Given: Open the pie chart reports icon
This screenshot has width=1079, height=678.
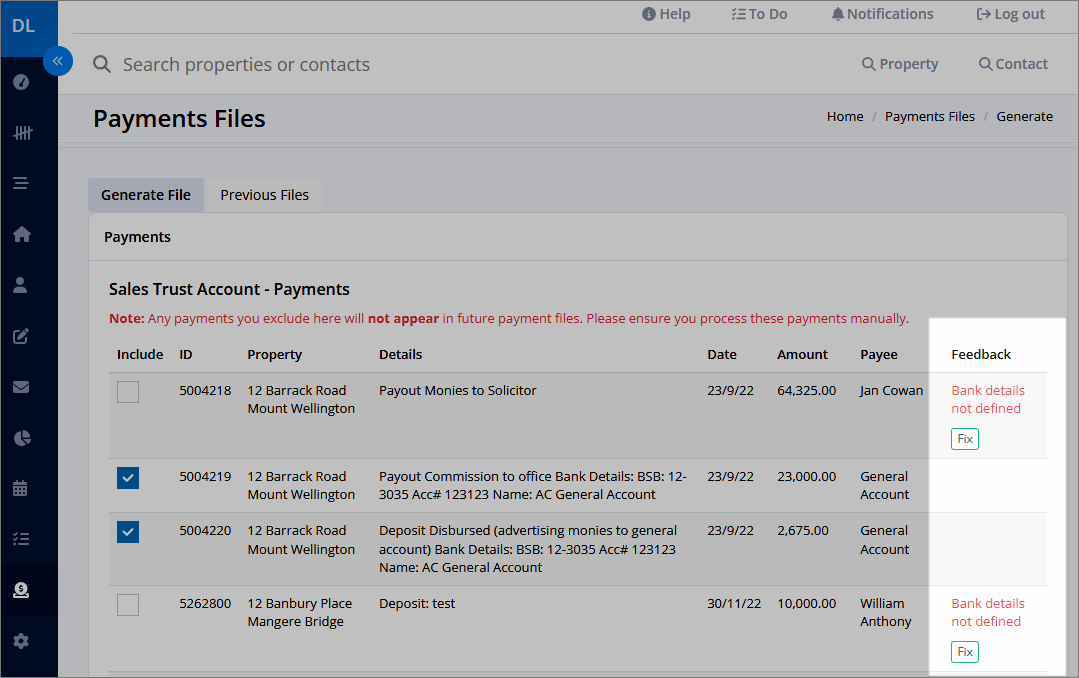Looking at the screenshot, I should (x=22, y=438).
